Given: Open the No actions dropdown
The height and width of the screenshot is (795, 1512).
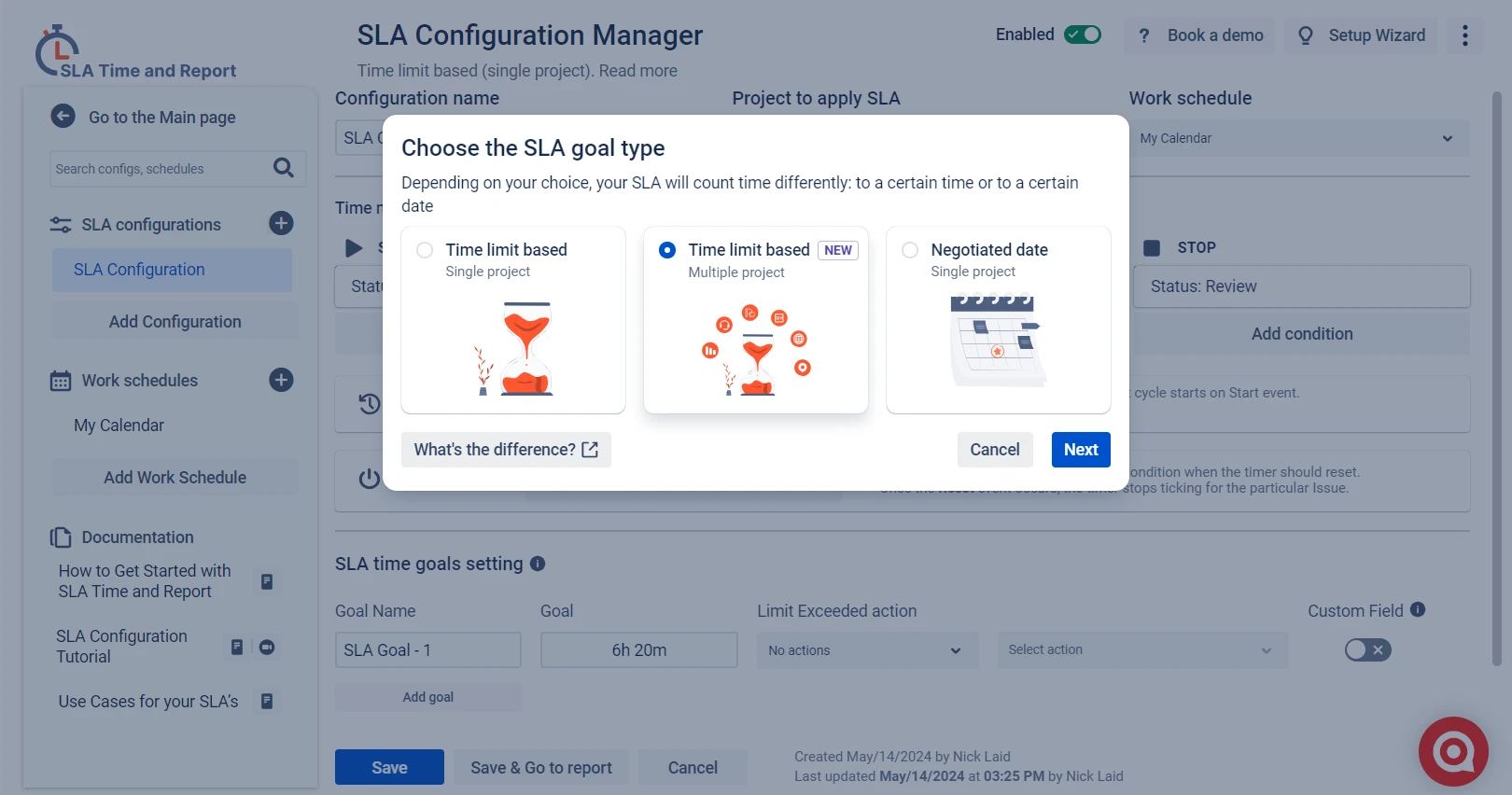Looking at the screenshot, I should (866, 650).
